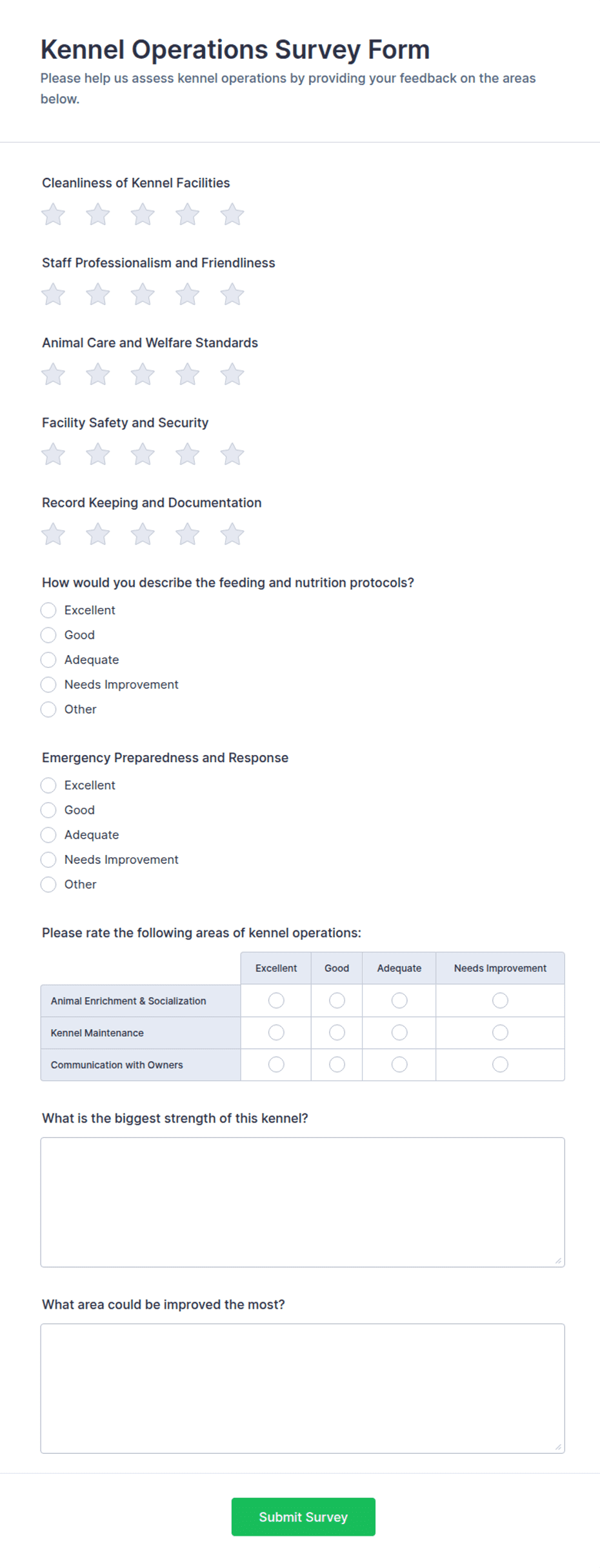
Task: Rate Staff Professionalism and Friendliness five stars
Action: click(x=232, y=295)
